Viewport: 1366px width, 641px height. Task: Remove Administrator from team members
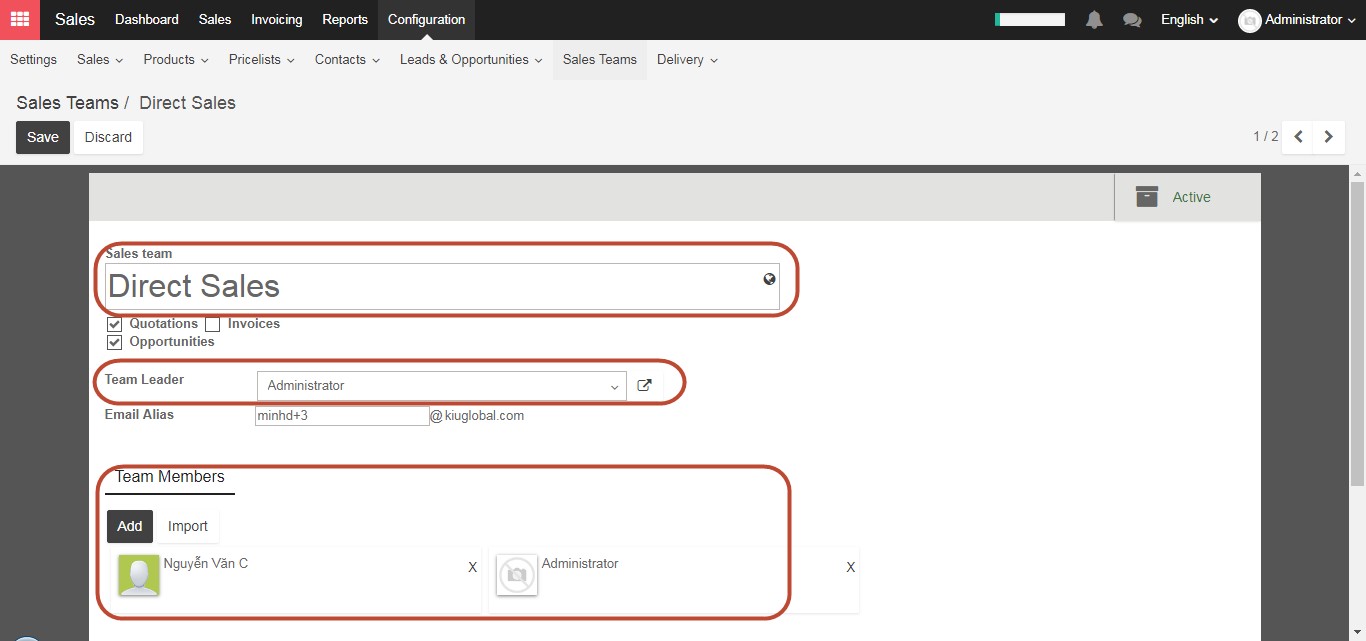851,567
